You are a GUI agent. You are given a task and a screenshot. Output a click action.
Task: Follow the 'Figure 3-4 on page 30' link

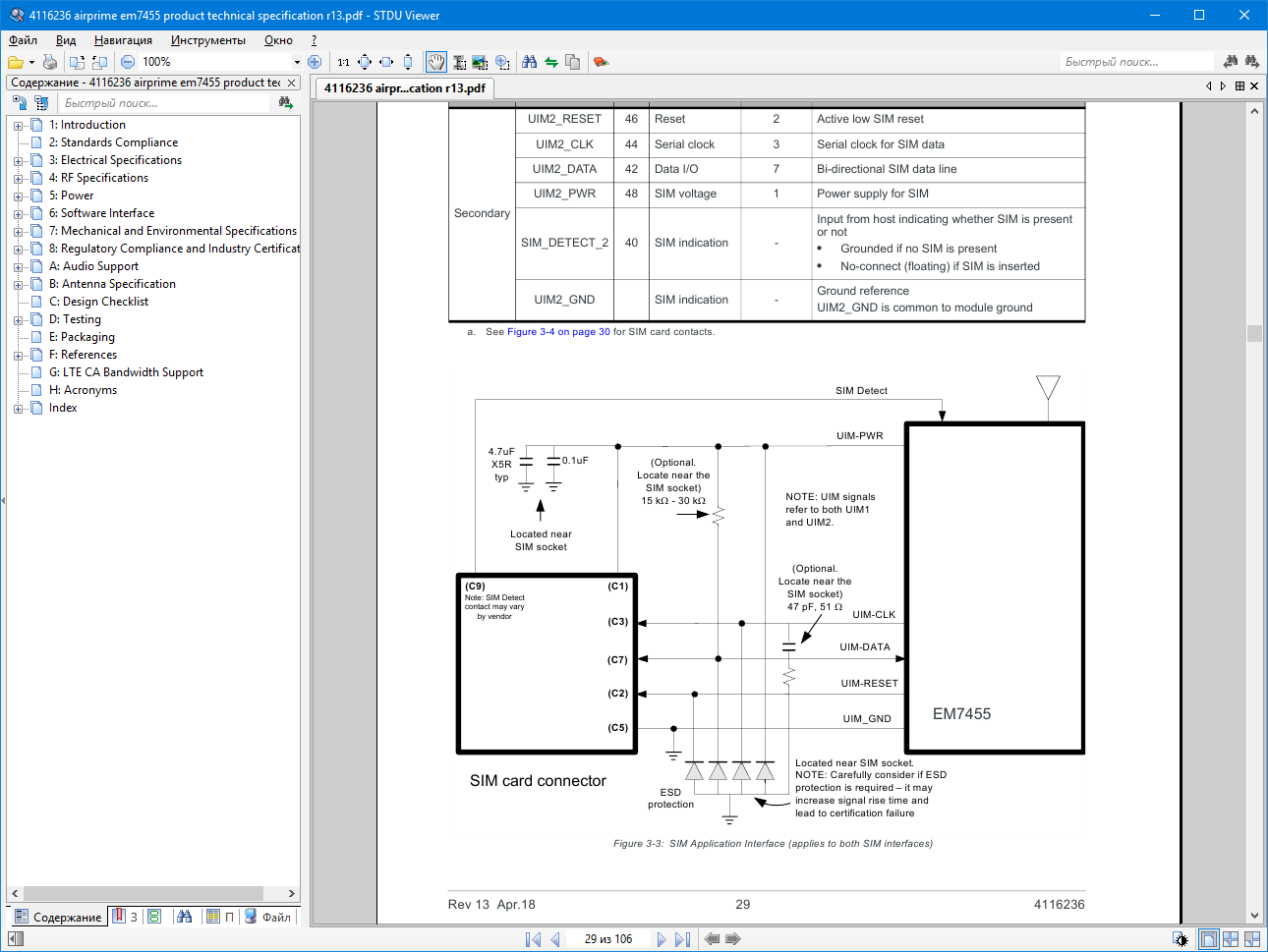558,332
